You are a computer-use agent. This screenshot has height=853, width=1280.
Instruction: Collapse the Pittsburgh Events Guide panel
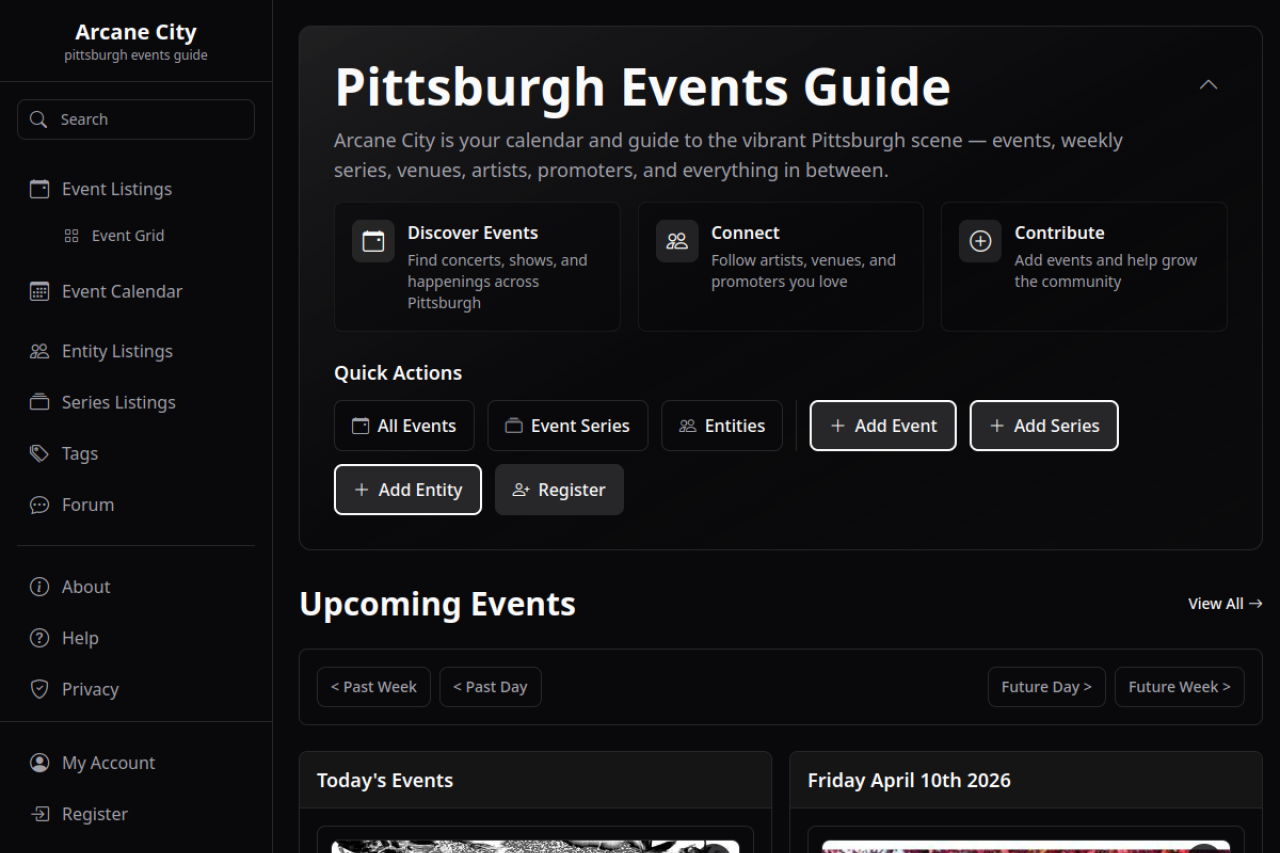[1208, 85]
